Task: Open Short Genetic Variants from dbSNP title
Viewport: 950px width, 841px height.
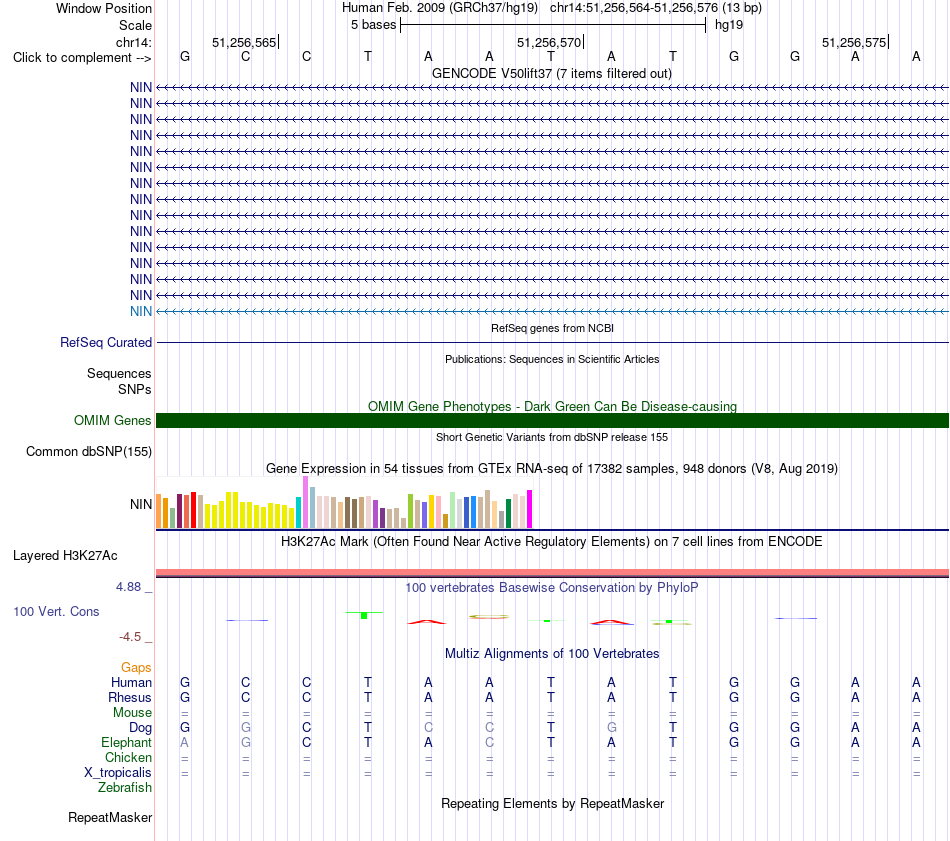Action: pos(552,437)
